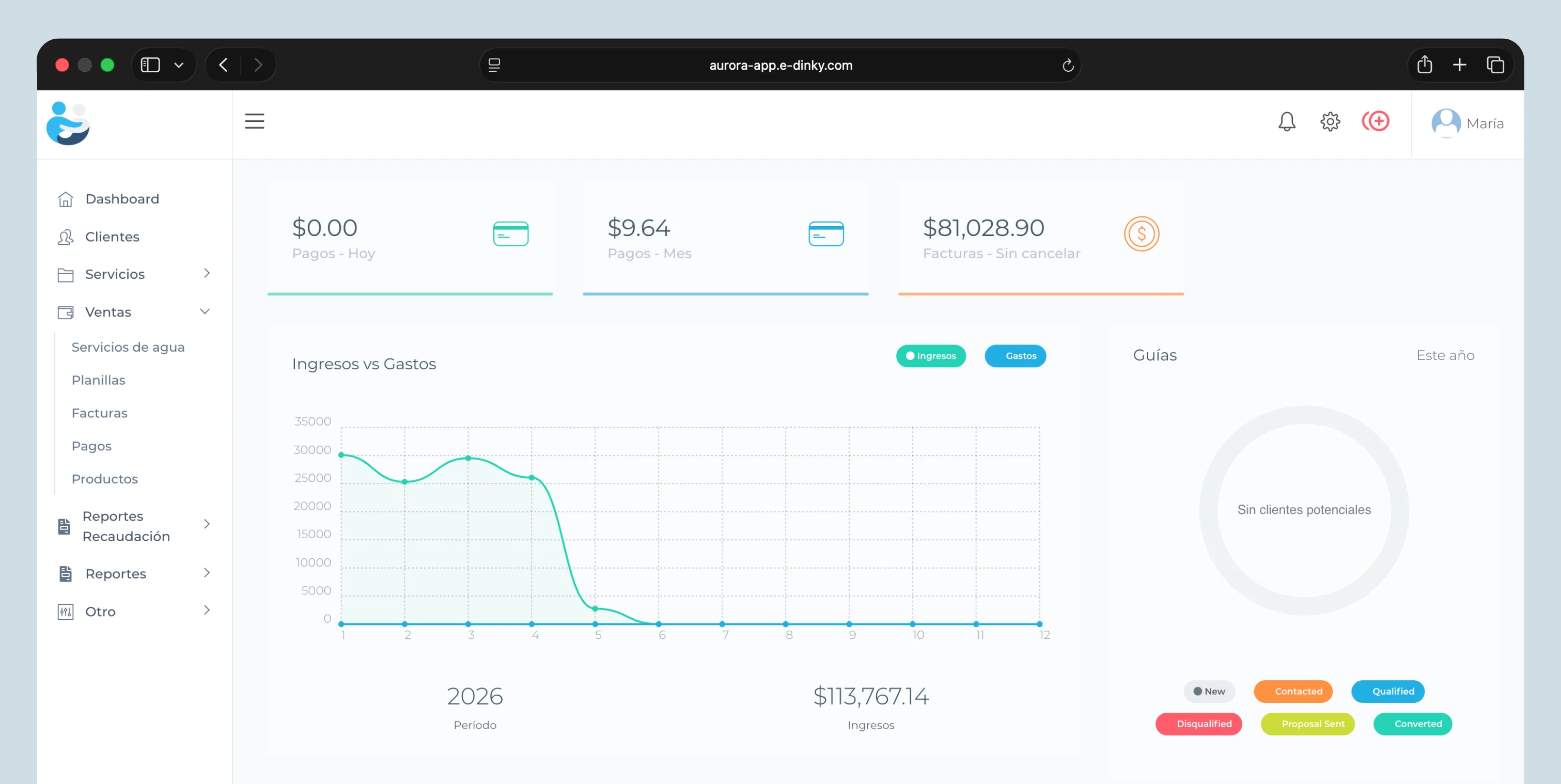1561x784 pixels.
Task: Open the Pagos - Hoy card
Action: (410, 238)
